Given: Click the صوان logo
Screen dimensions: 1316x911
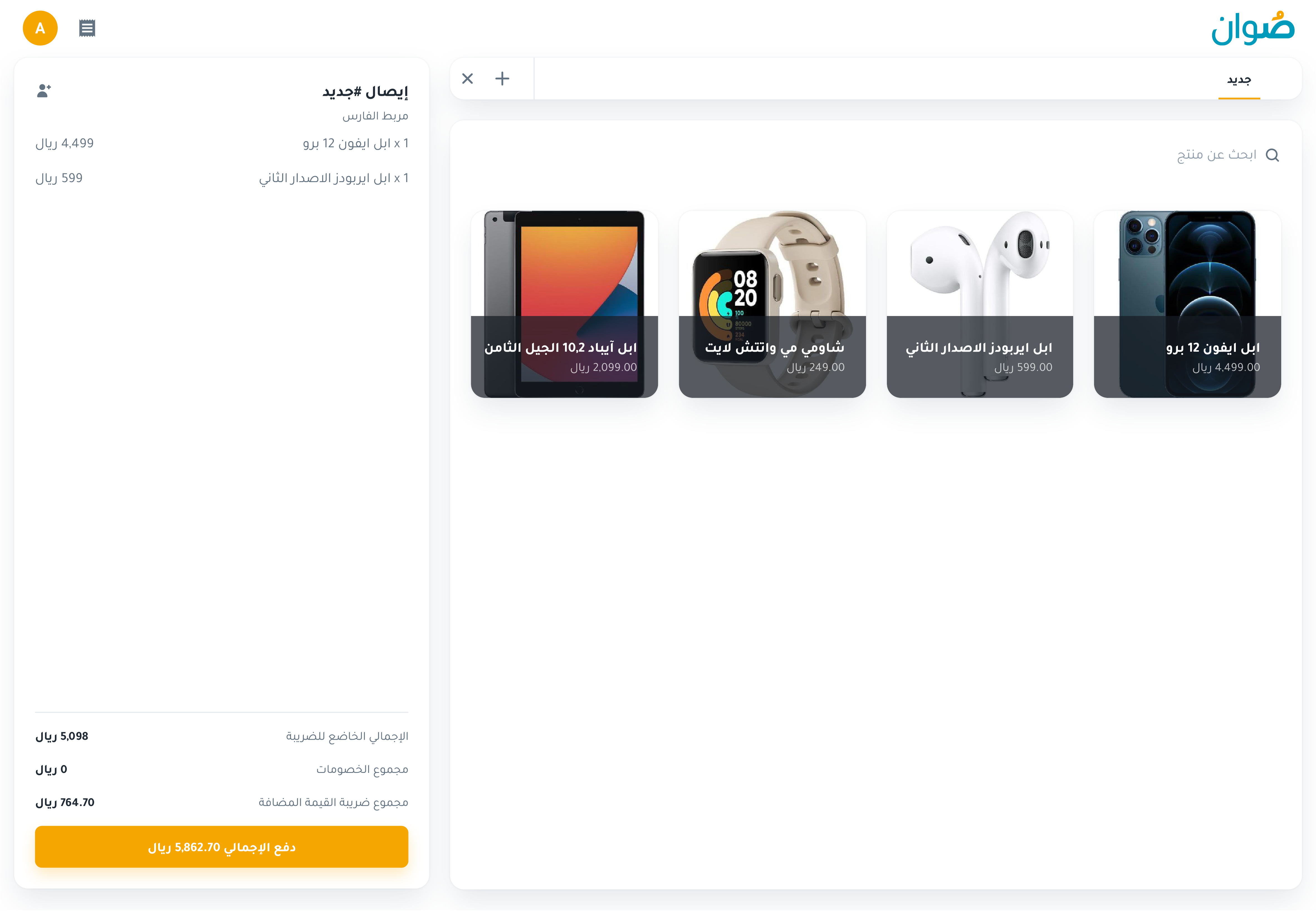Looking at the screenshot, I should [1253, 28].
